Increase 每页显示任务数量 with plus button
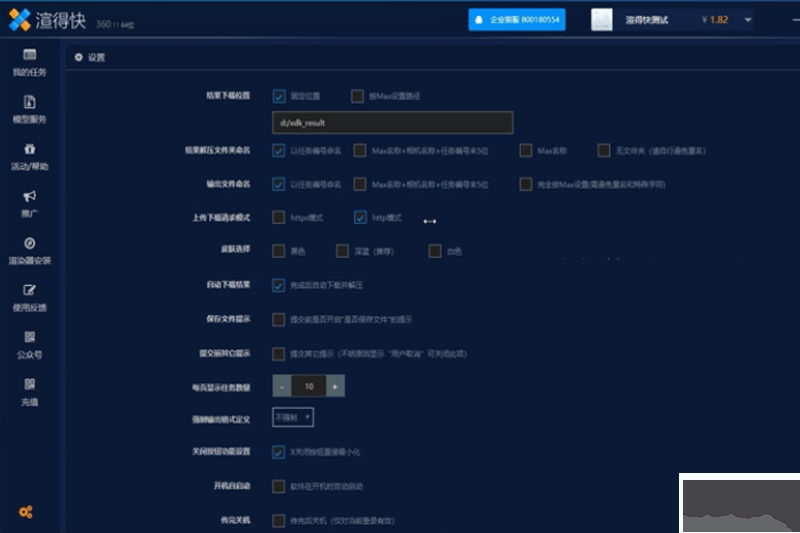The height and width of the screenshot is (533, 800). coord(335,386)
